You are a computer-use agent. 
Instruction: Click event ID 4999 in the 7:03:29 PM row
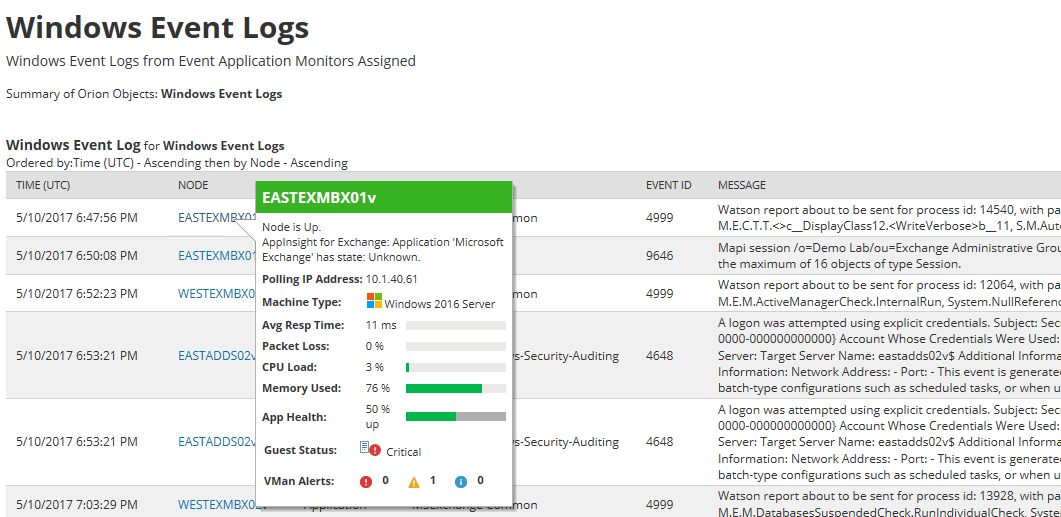(x=660, y=504)
